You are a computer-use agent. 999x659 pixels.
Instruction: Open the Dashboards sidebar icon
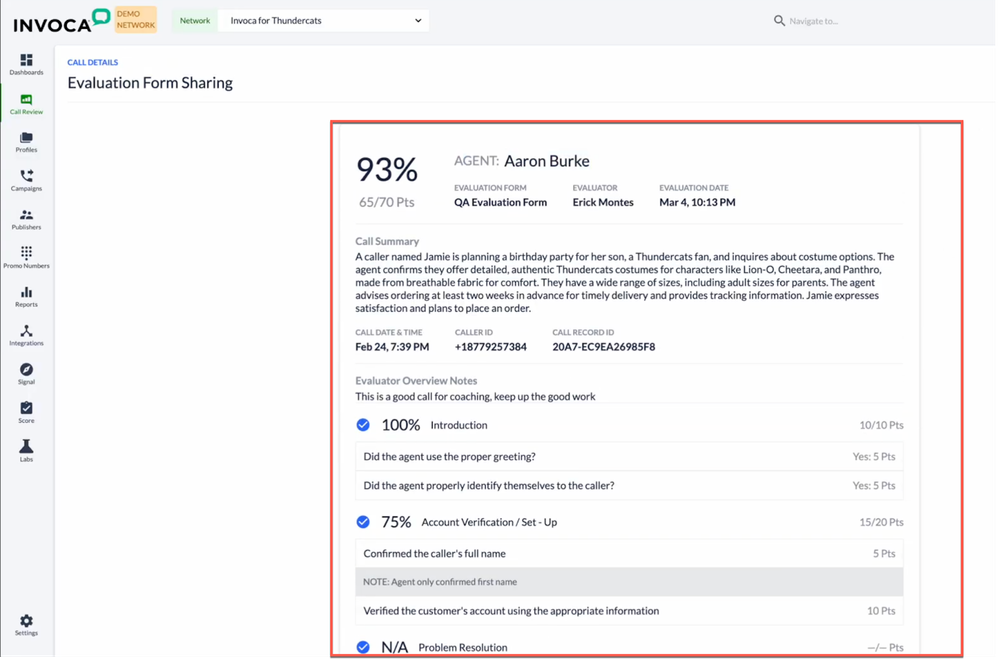coord(26,64)
